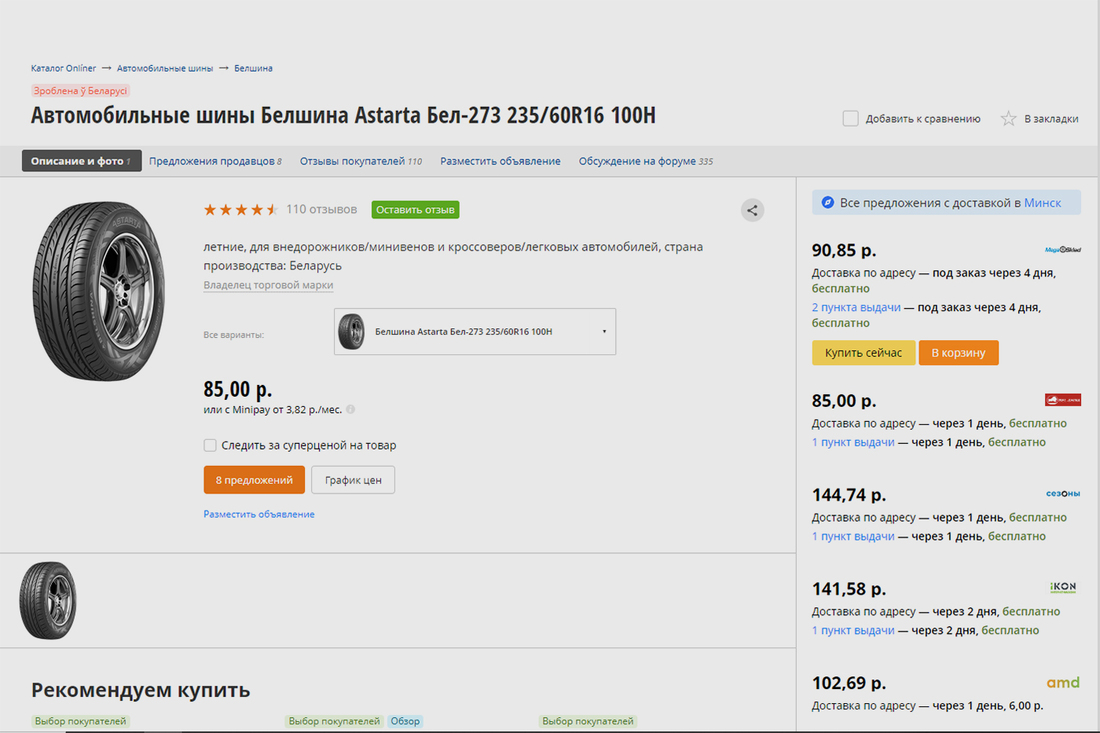Click the bookmark star icon

point(1009,119)
